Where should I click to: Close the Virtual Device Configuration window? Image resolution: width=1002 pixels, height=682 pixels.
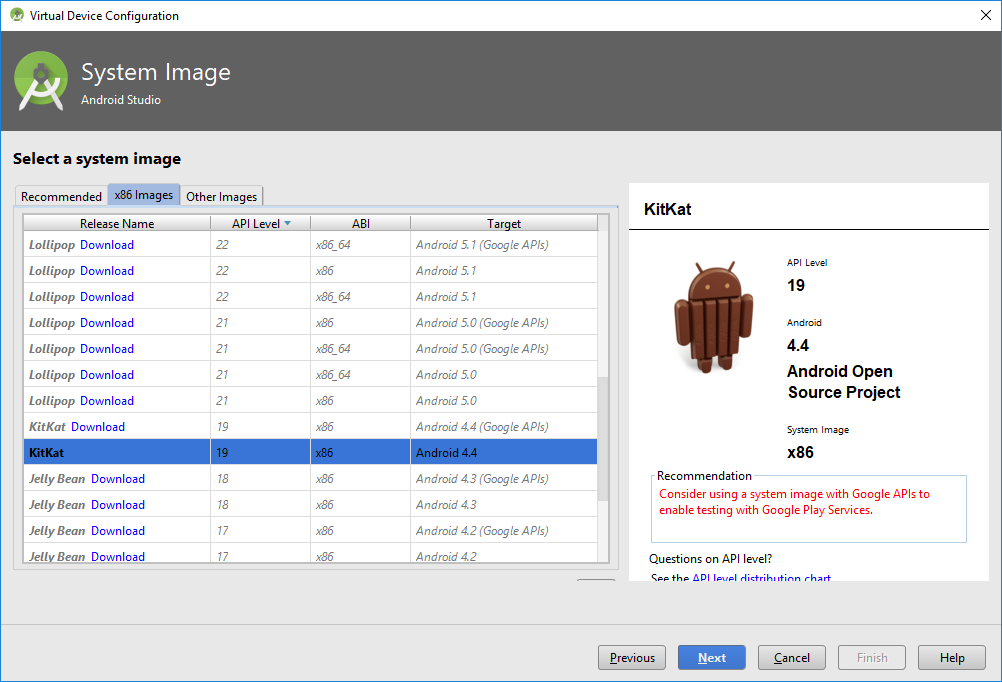click(985, 15)
